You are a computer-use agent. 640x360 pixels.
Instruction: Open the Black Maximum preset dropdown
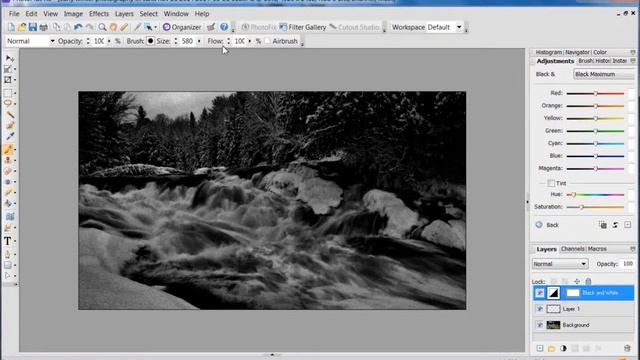[604, 74]
